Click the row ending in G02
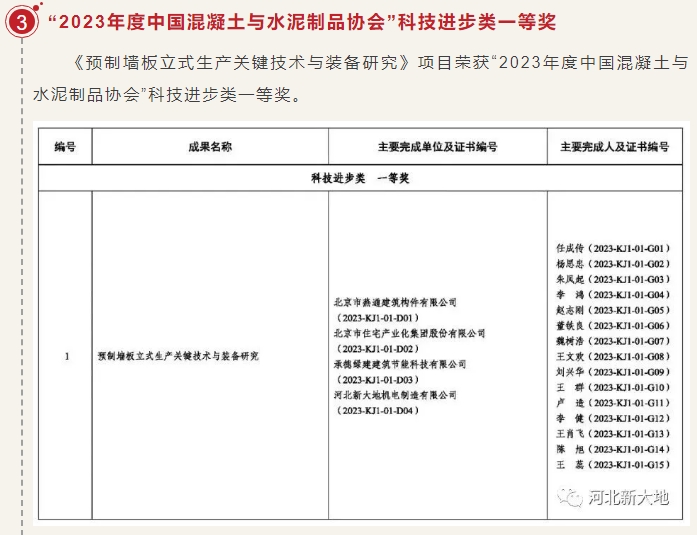 (x=613, y=264)
